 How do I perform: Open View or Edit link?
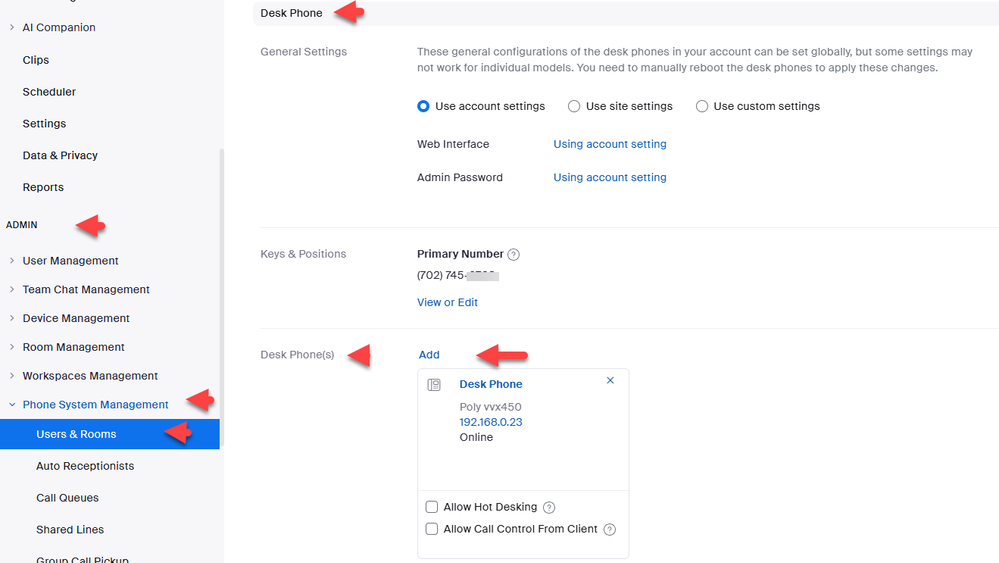(447, 302)
